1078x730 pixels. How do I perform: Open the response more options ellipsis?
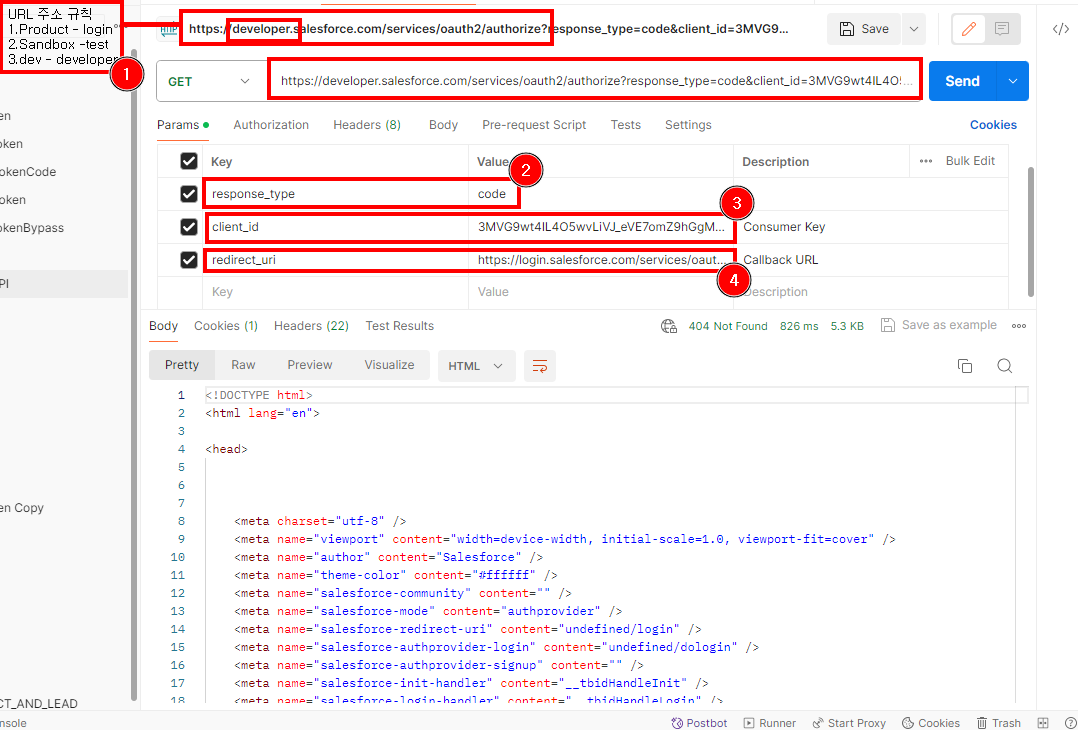coord(1019,326)
